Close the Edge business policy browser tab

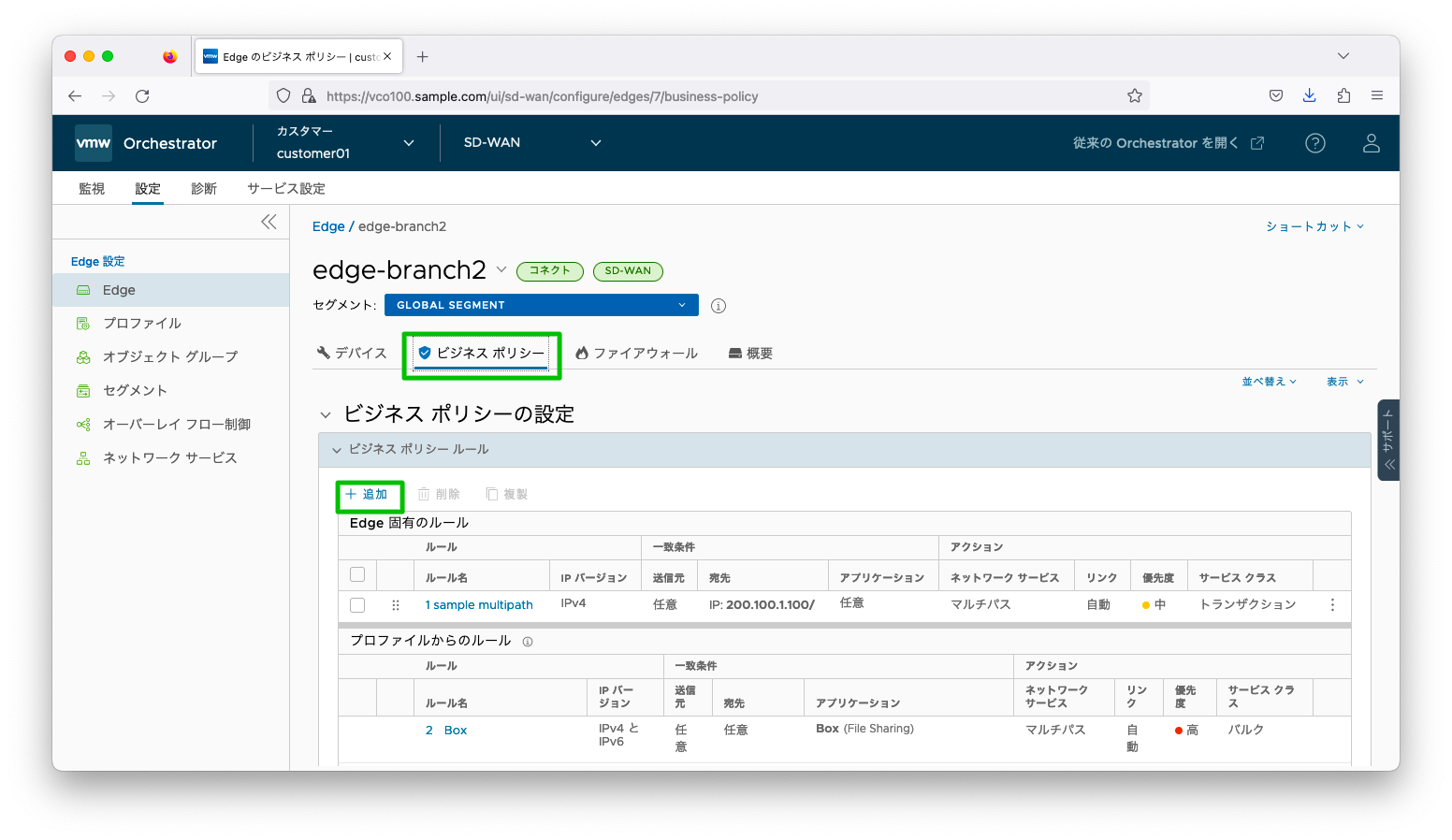[x=387, y=57]
